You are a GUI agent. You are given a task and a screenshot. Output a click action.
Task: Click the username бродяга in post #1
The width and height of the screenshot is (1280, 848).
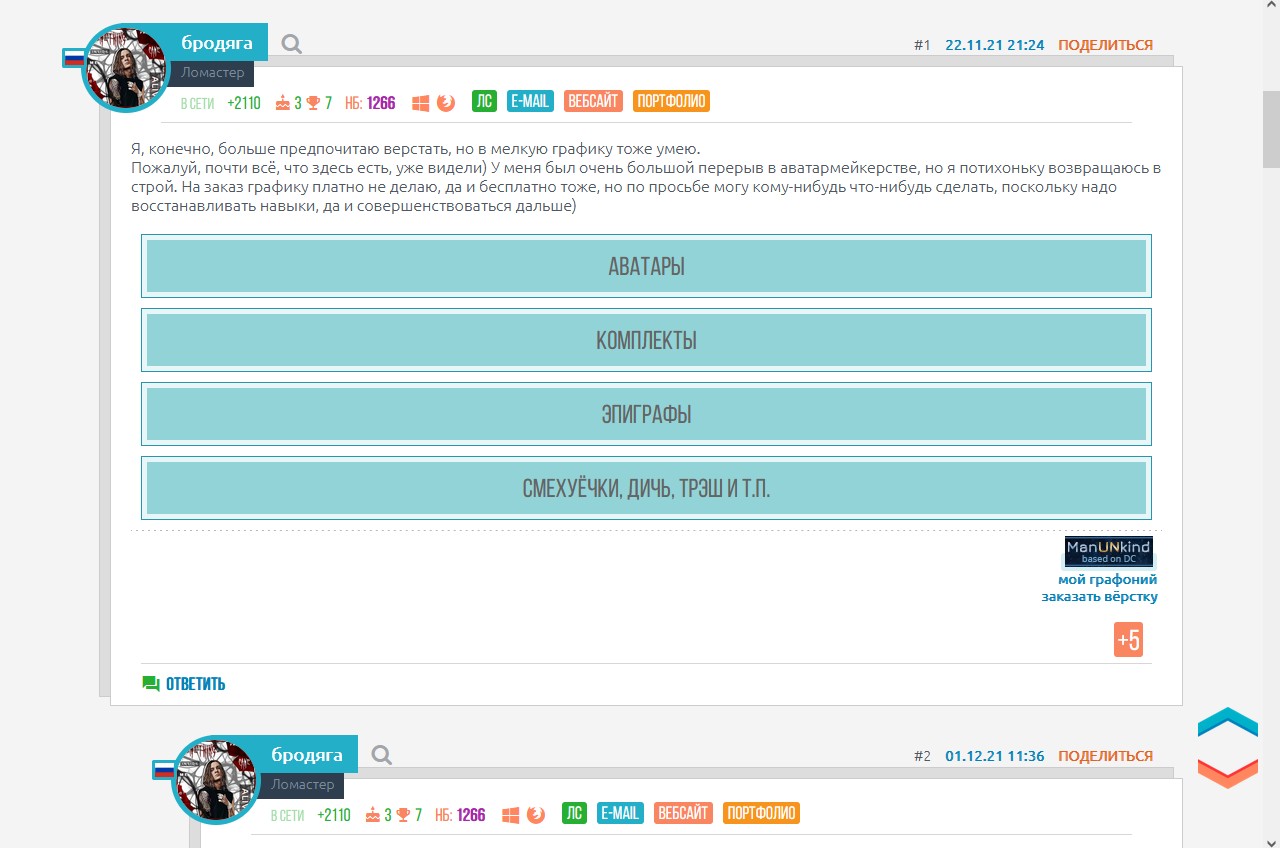(217, 42)
